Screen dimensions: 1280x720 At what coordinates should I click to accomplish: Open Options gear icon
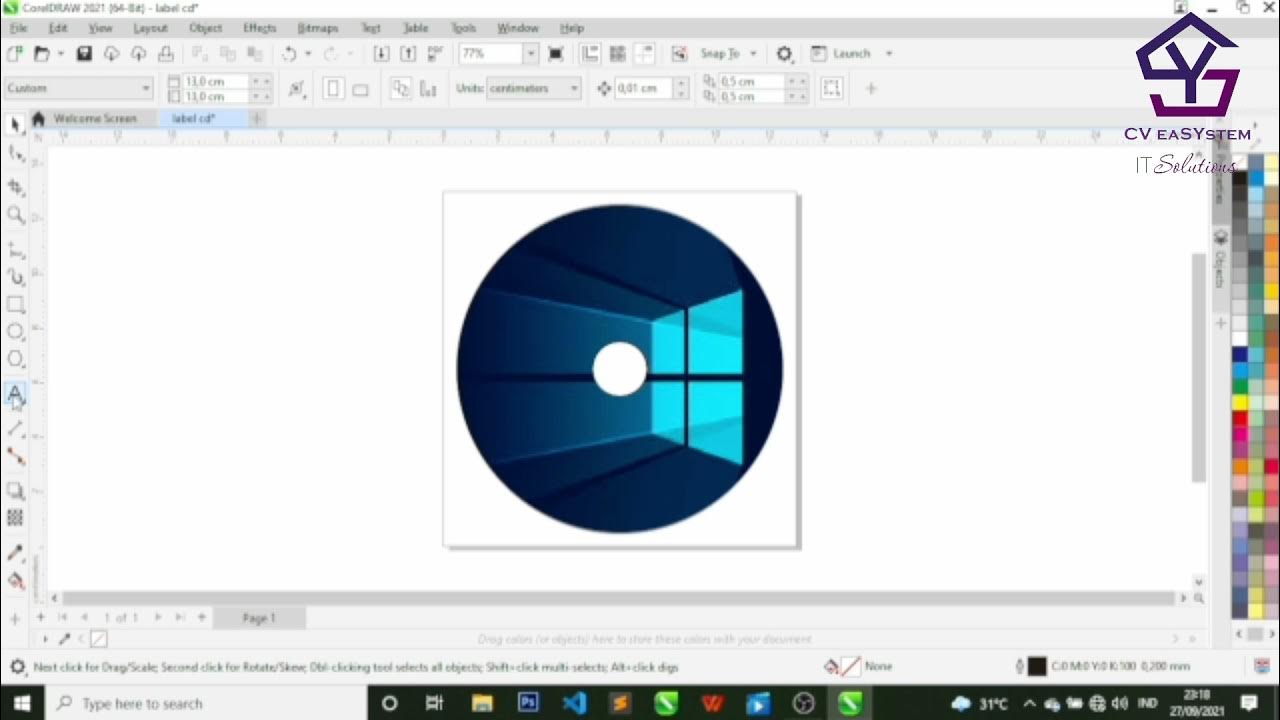pyautogui.click(x=785, y=53)
